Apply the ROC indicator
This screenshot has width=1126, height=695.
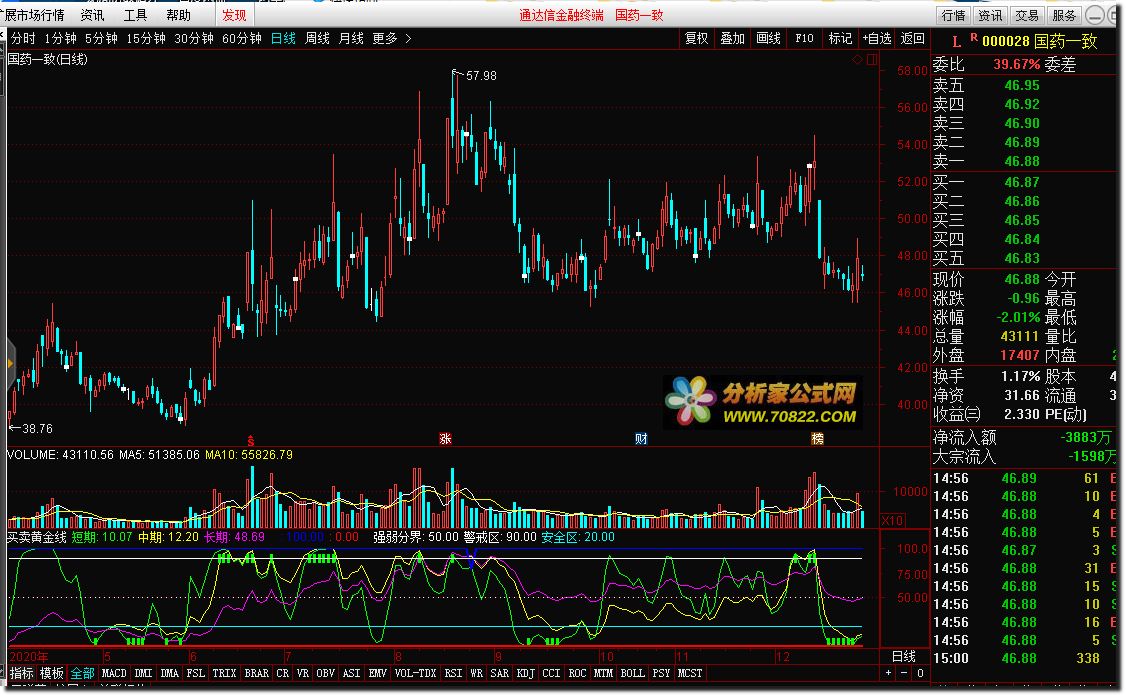577,673
